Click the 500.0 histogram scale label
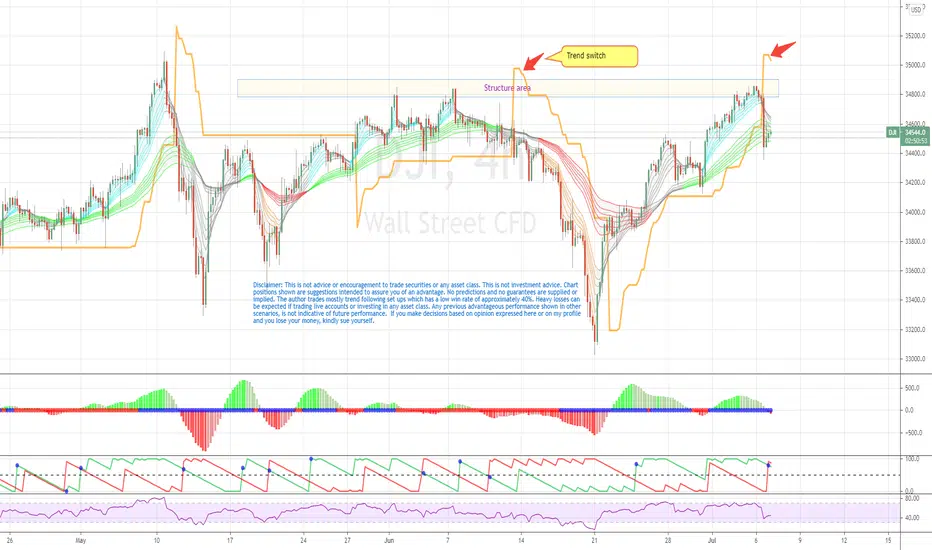Image resolution: width=932 pixels, height=550 pixels. click(x=912, y=388)
